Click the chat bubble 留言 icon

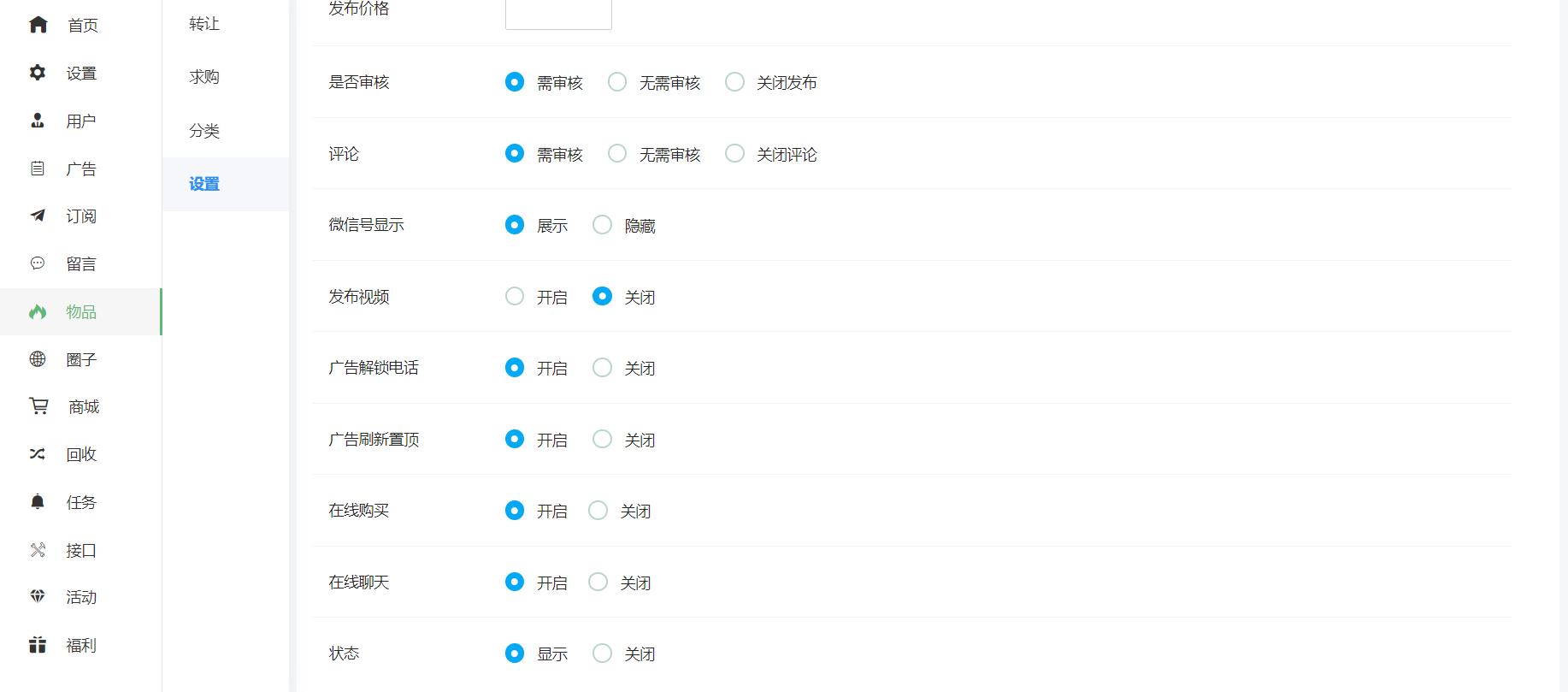38,263
